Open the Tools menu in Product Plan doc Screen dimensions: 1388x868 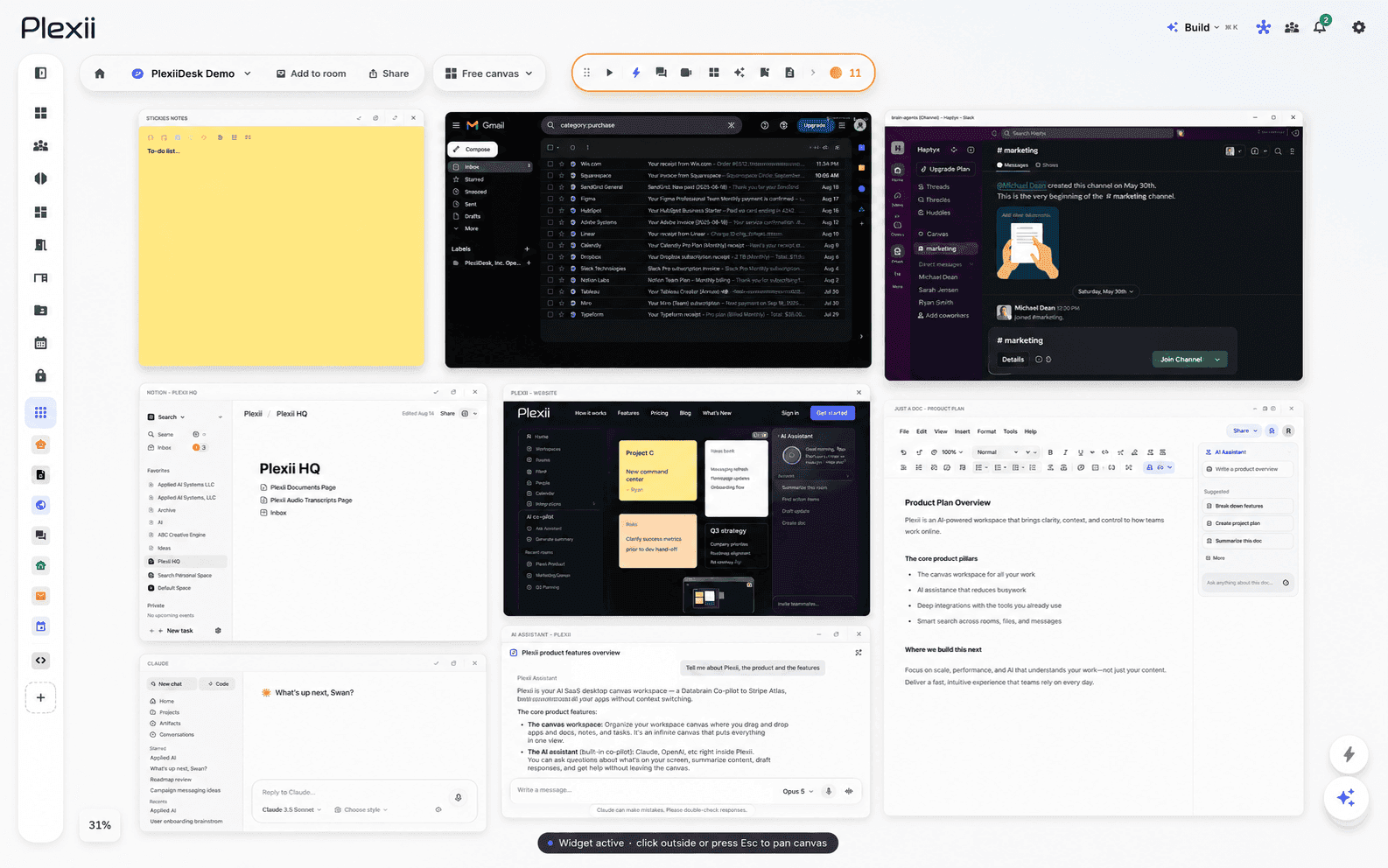[x=1010, y=431]
